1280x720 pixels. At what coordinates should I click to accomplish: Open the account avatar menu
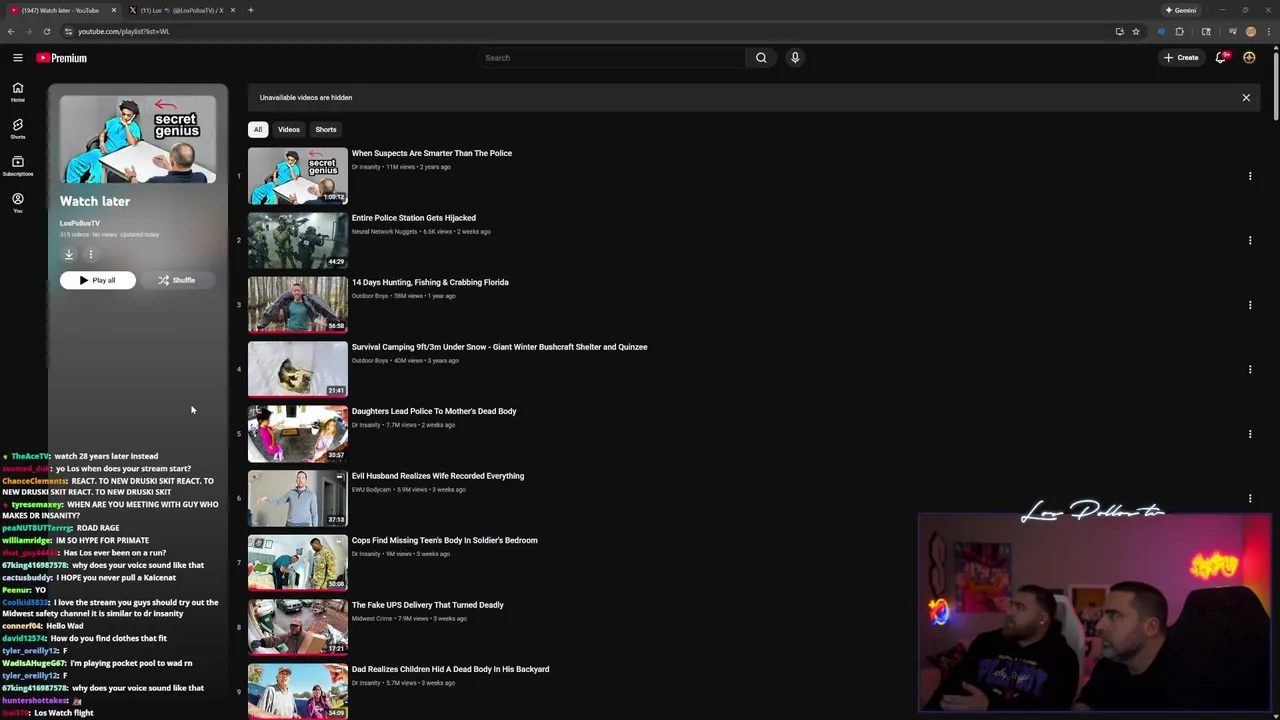[1249, 58]
